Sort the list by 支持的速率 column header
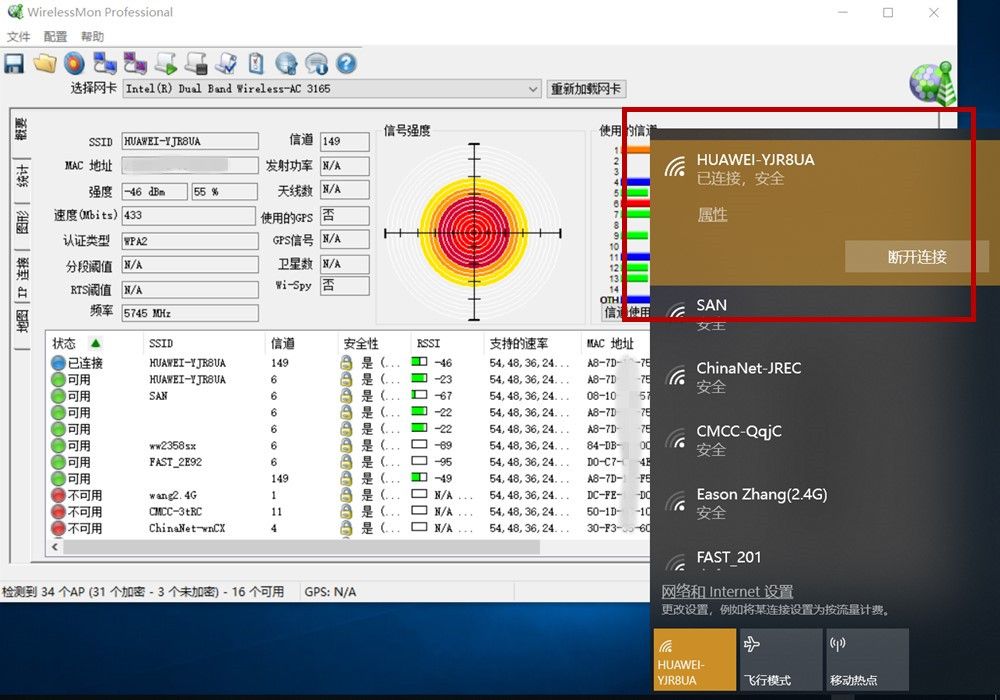1000x700 pixels. pos(533,343)
